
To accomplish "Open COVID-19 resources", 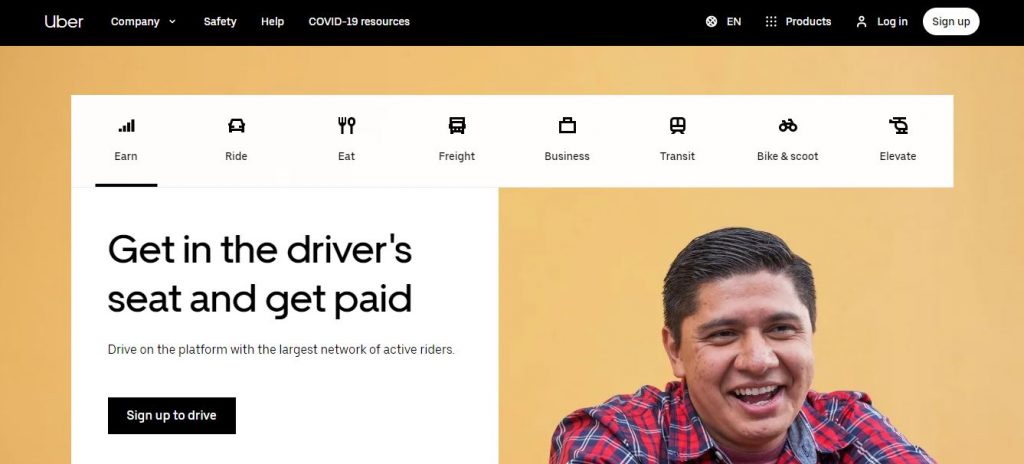I will tap(359, 22).
